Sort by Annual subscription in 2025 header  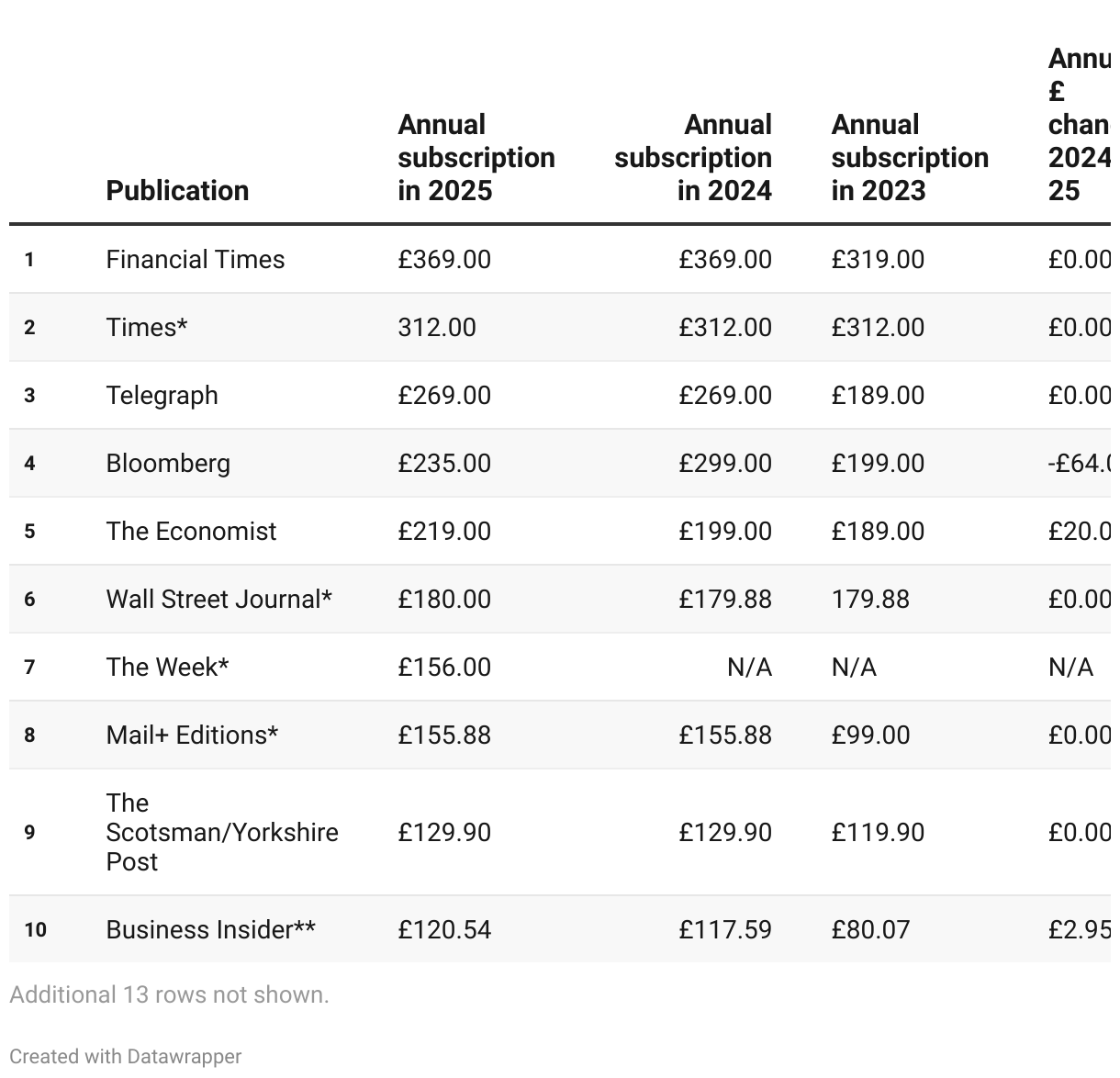coord(476,157)
